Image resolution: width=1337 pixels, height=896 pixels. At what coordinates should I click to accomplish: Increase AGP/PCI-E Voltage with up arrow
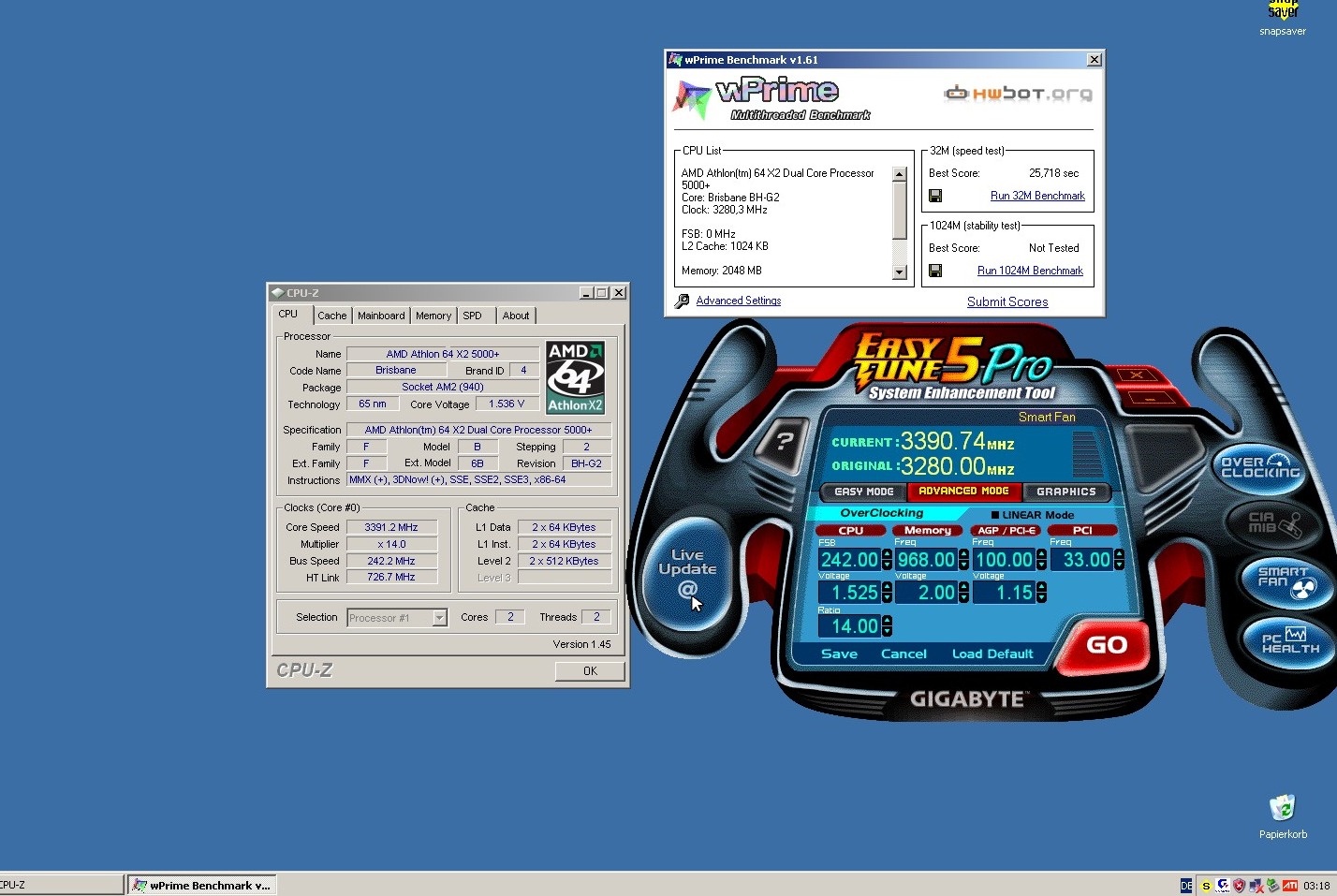1041,588
